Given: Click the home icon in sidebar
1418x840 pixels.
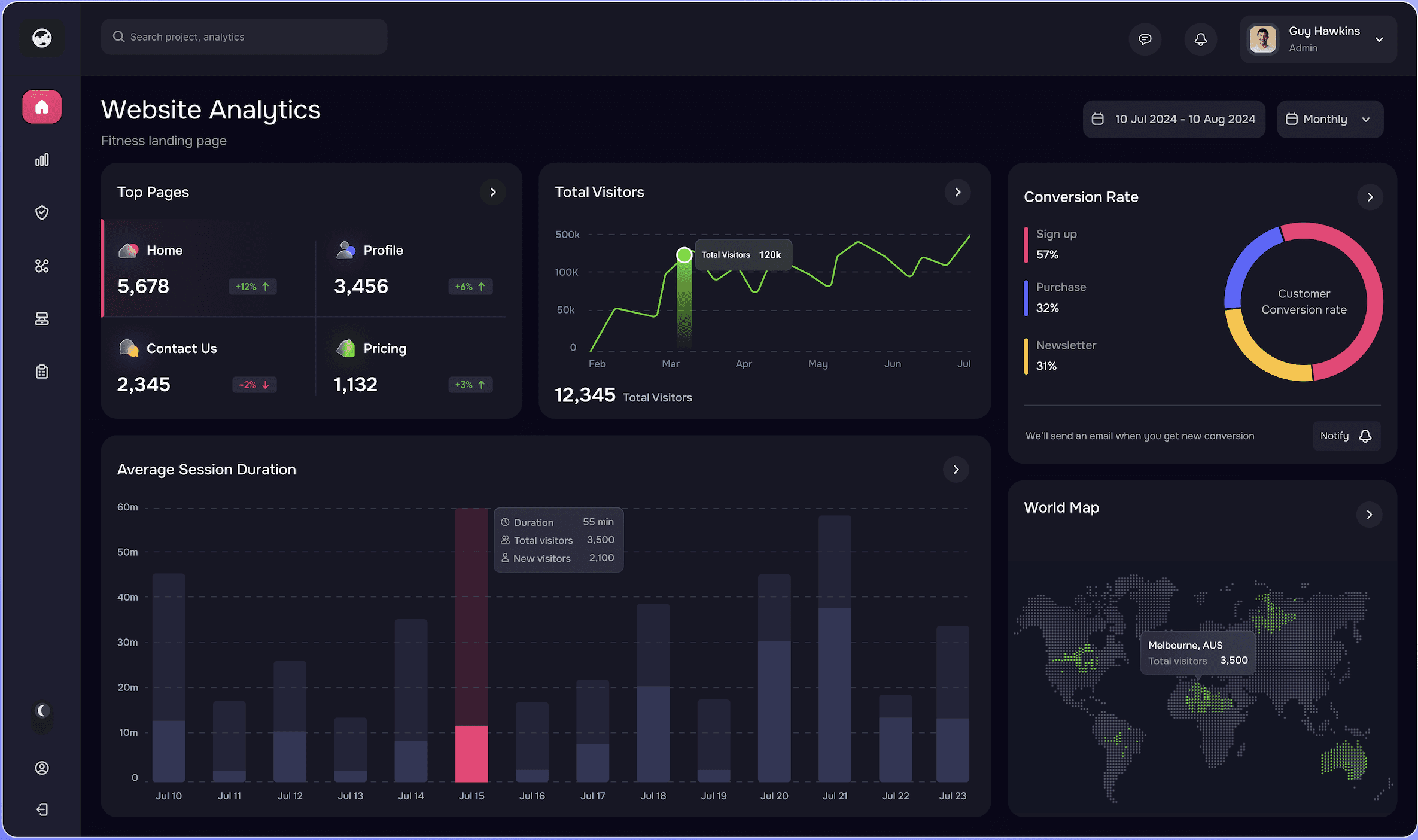Looking at the screenshot, I should point(42,107).
